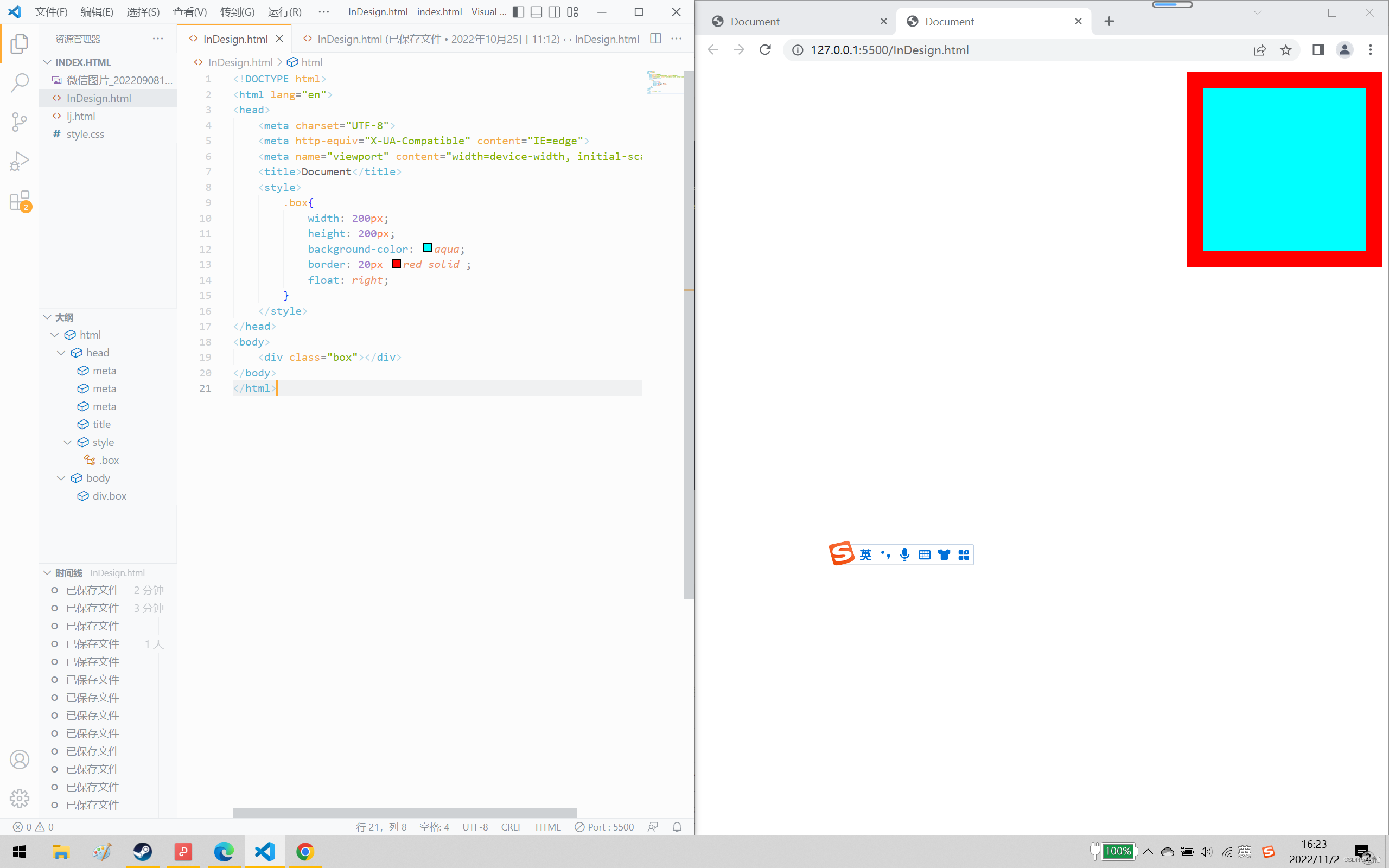Open the Extensions view
The image size is (1389, 868).
click(20, 201)
